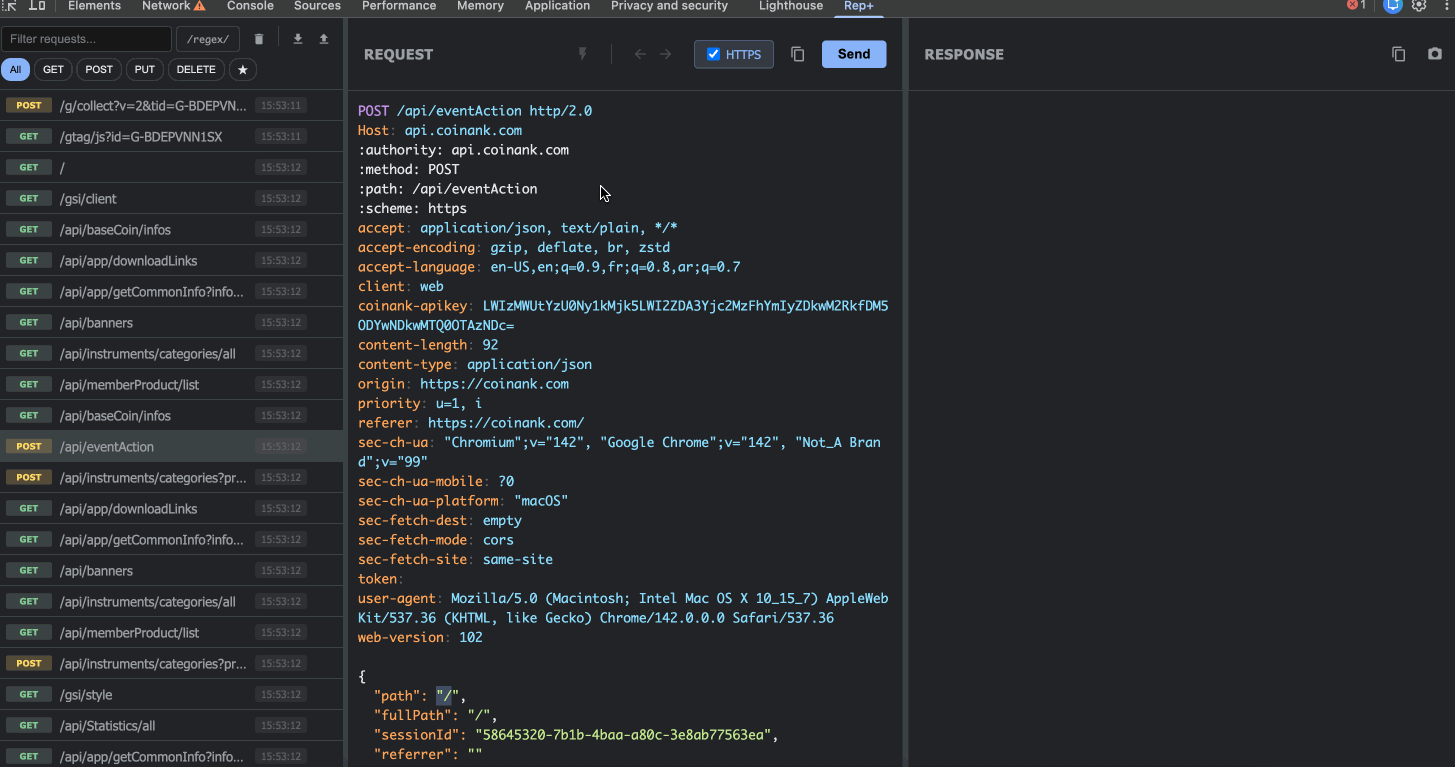The height and width of the screenshot is (767, 1455).
Task: Uncheck the HTTPS checkbox
Action: pyautogui.click(x=713, y=54)
